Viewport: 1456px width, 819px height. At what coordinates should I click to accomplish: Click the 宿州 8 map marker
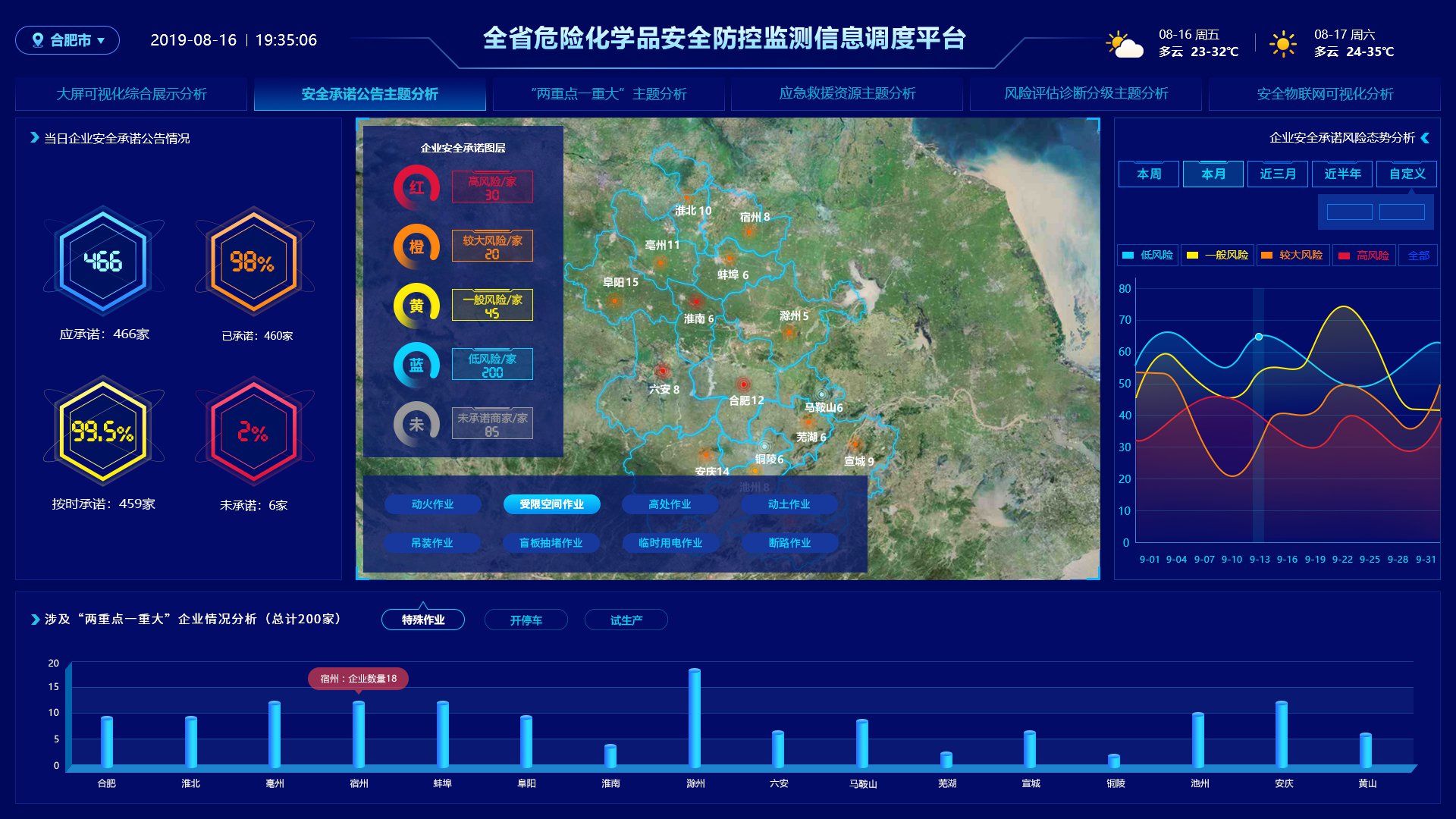click(x=749, y=231)
